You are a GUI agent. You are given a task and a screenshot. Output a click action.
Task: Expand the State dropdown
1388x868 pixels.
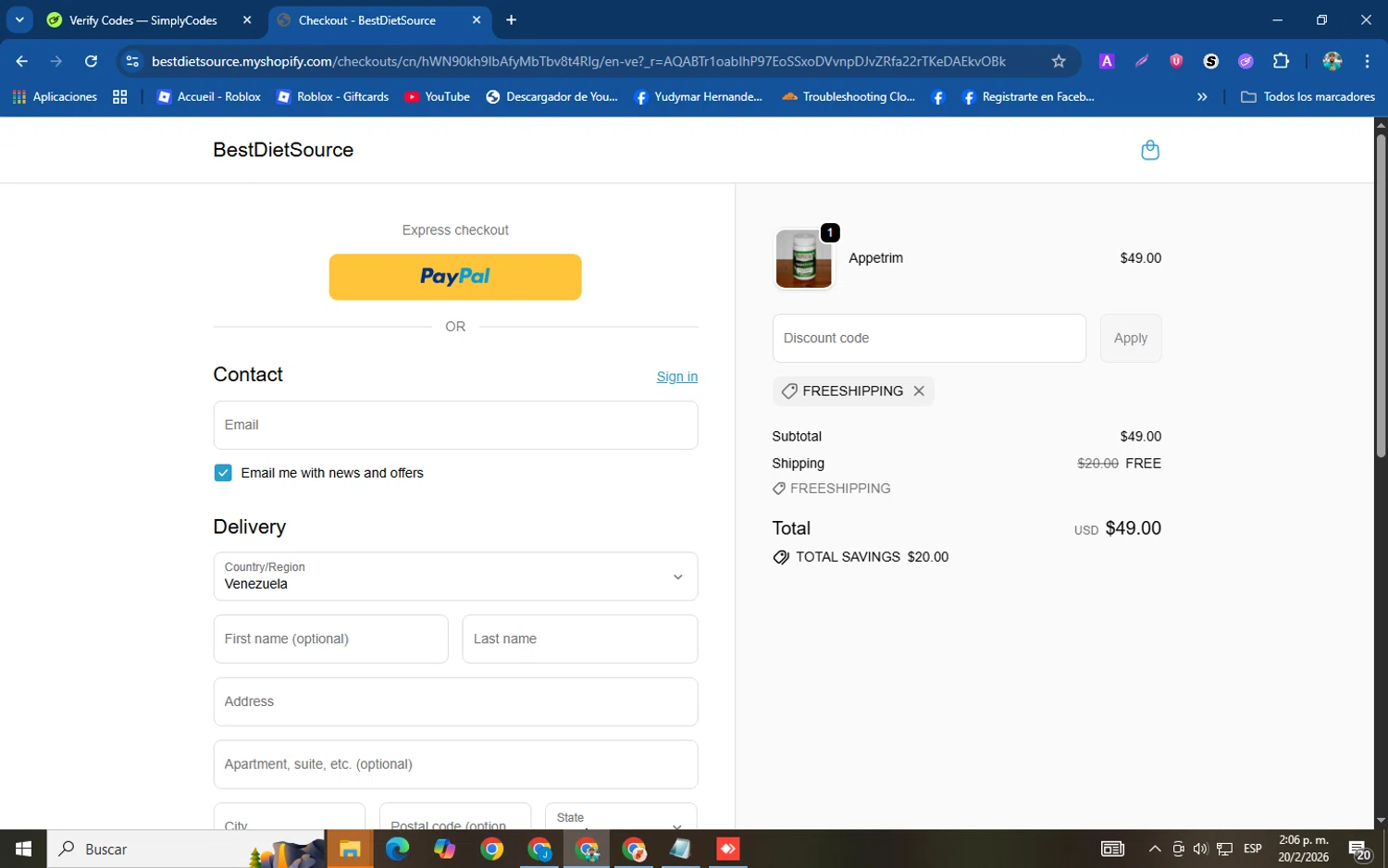click(x=621, y=817)
